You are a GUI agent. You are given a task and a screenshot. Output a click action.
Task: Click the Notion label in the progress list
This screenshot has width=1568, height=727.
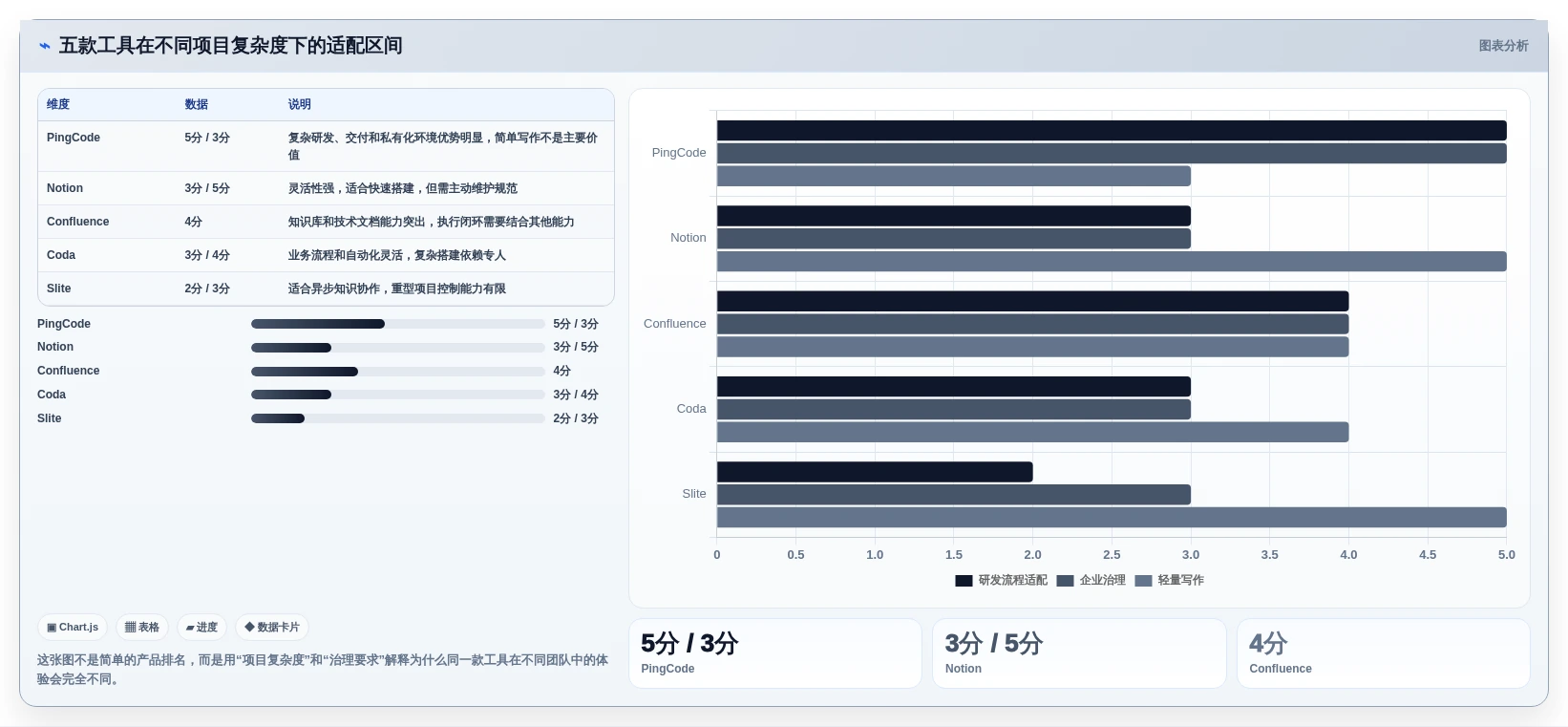point(55,348)
